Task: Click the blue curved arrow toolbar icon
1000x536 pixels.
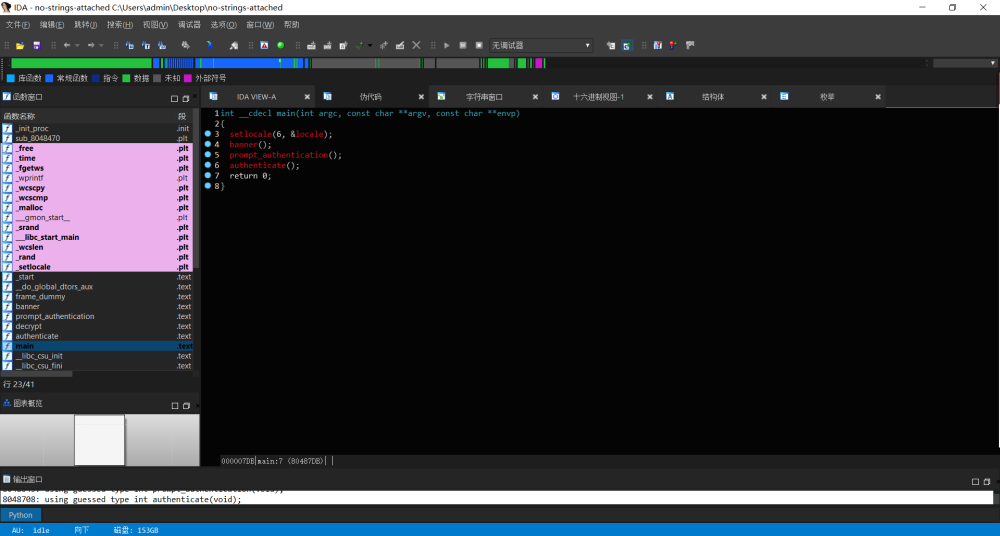Action: point(209,45)
